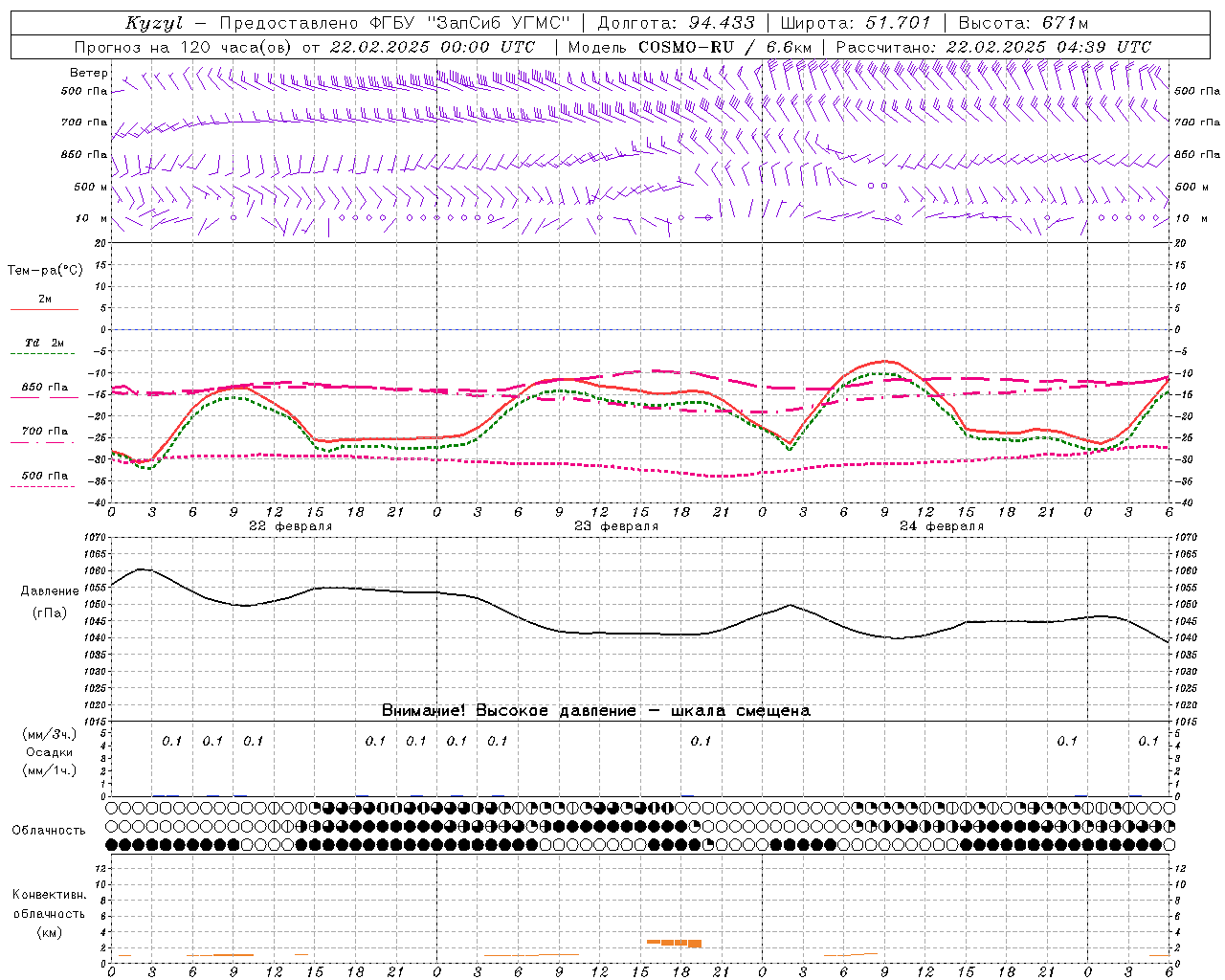
Task: Click the 24 февраля date label
Action: 942,526
